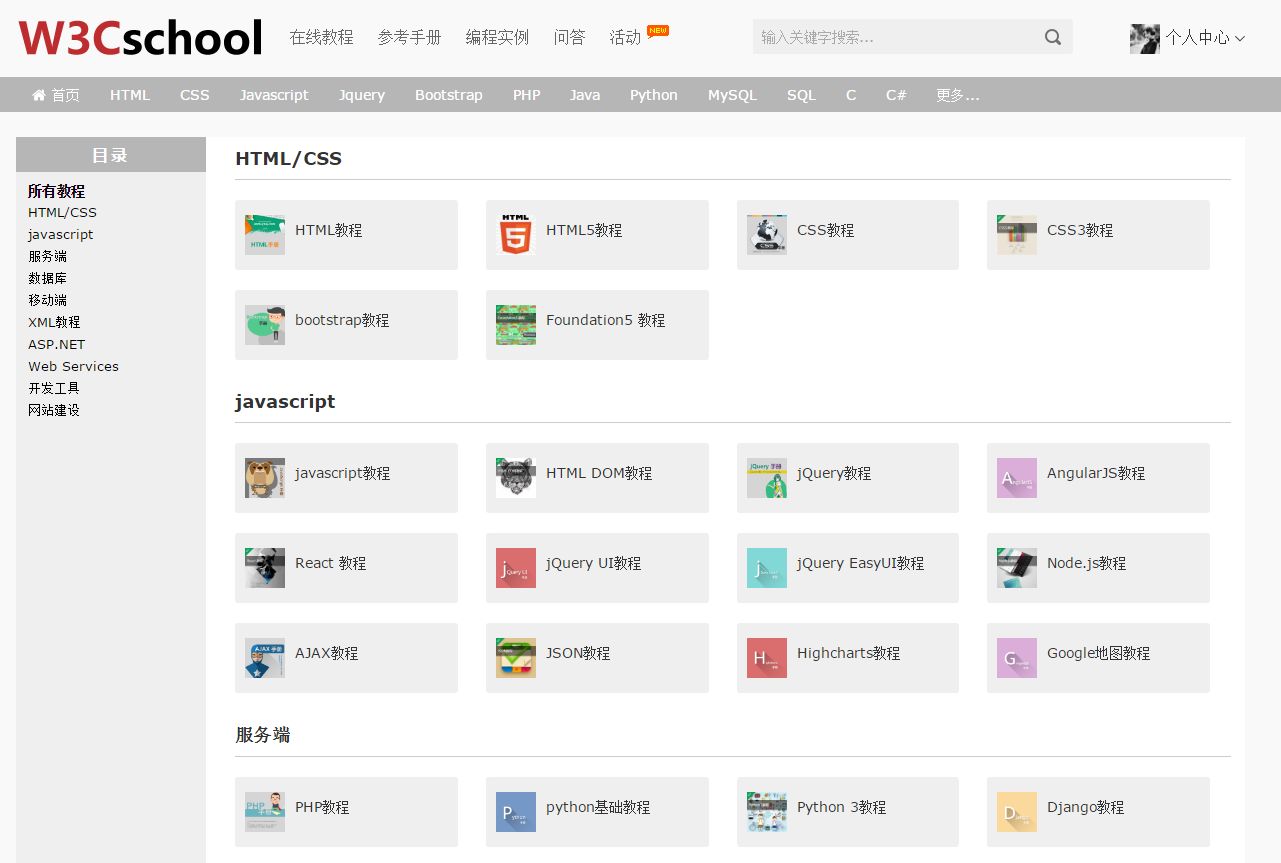
Task: Click the AngularJS教程 purple icon
Action: click(1017, 478)
